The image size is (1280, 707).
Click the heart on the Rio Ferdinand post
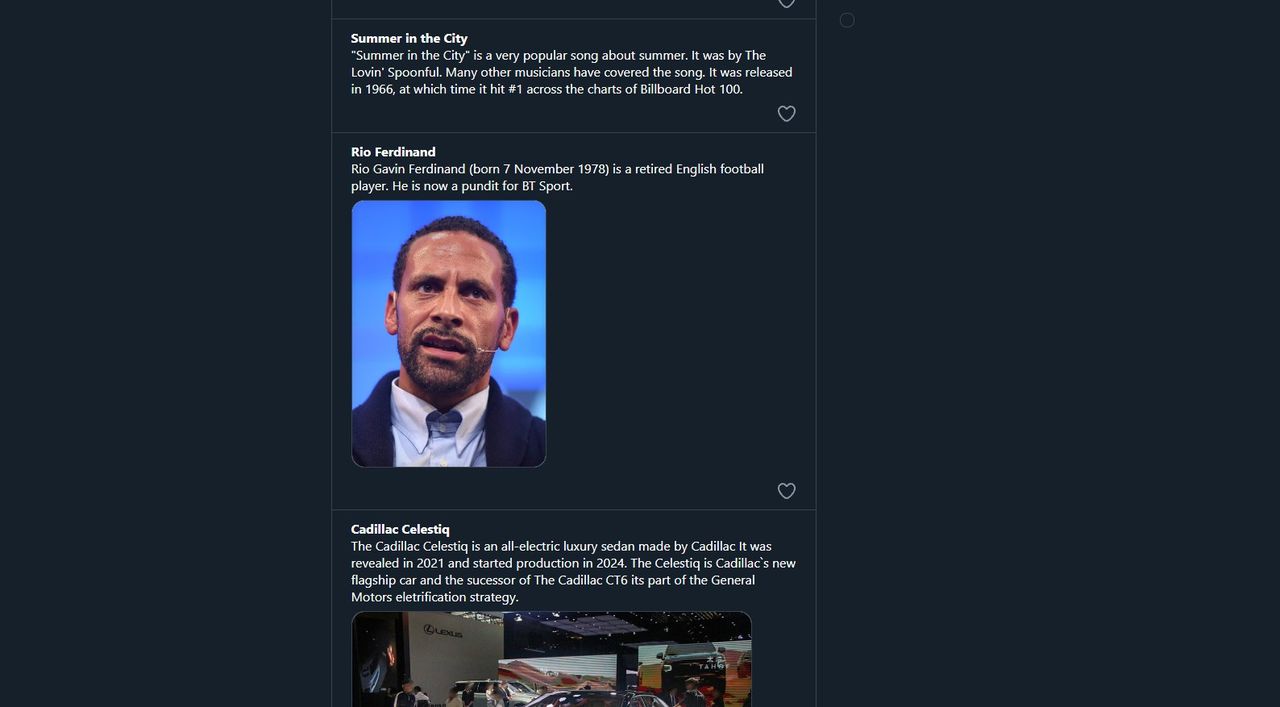786,491
